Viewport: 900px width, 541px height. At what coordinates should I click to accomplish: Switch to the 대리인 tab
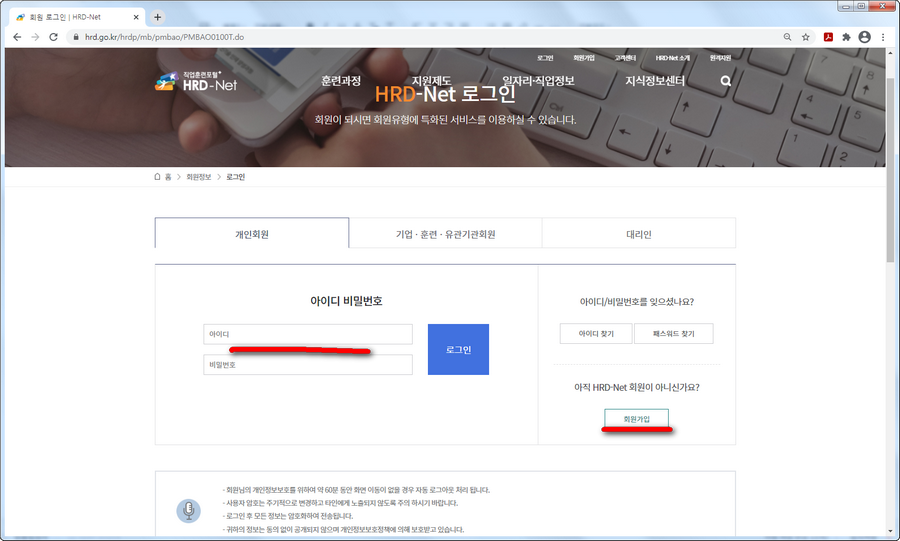(639, 233)
